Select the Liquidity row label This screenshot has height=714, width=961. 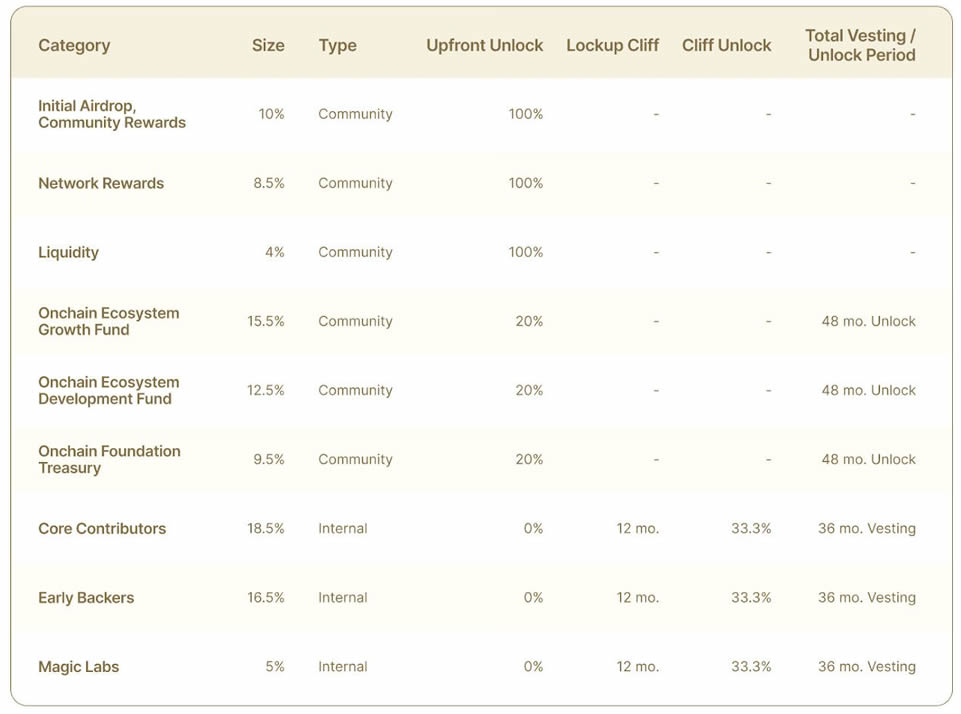coord(68,253)
